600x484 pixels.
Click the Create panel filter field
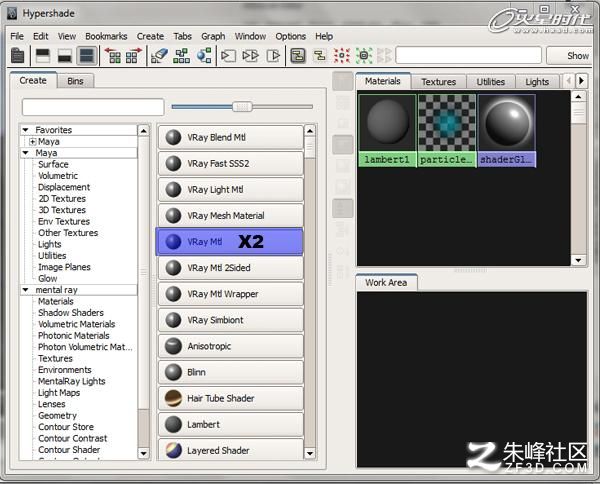click(93, 107)
